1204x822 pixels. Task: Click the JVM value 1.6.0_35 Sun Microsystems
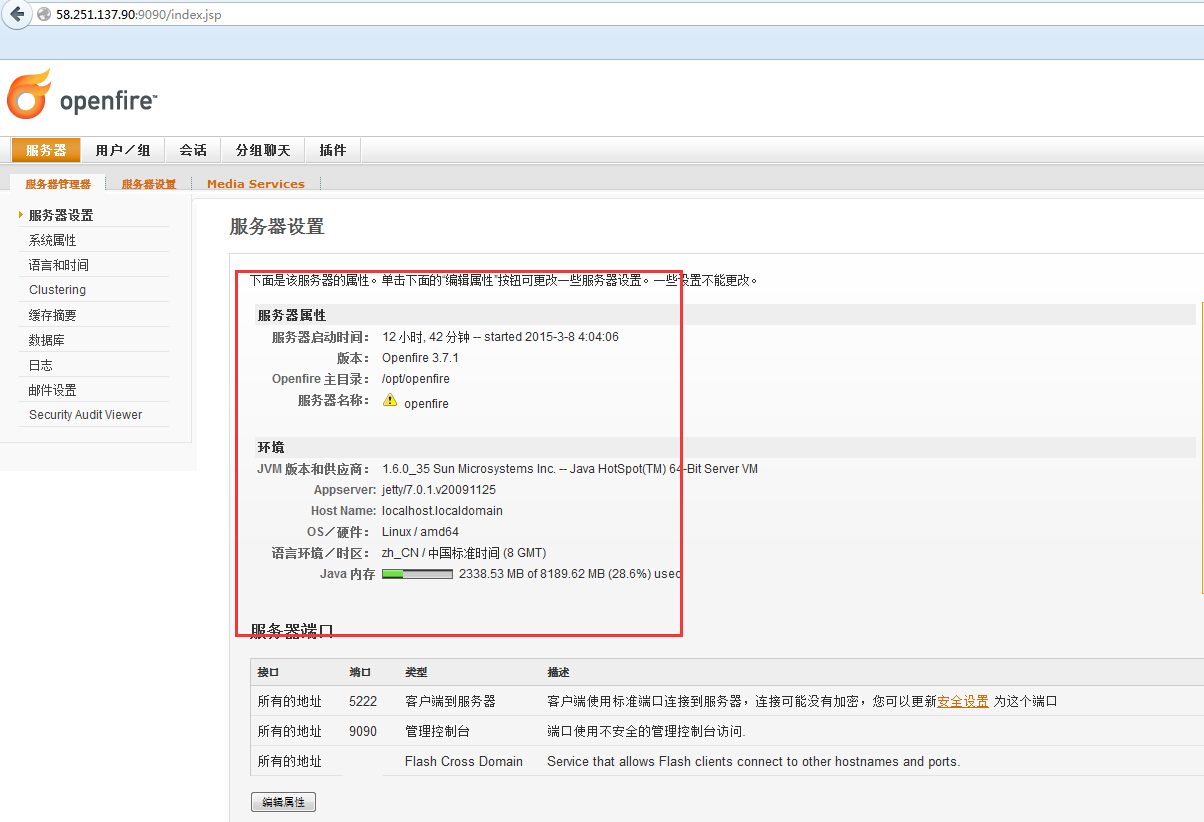click(x=570, y=469)
